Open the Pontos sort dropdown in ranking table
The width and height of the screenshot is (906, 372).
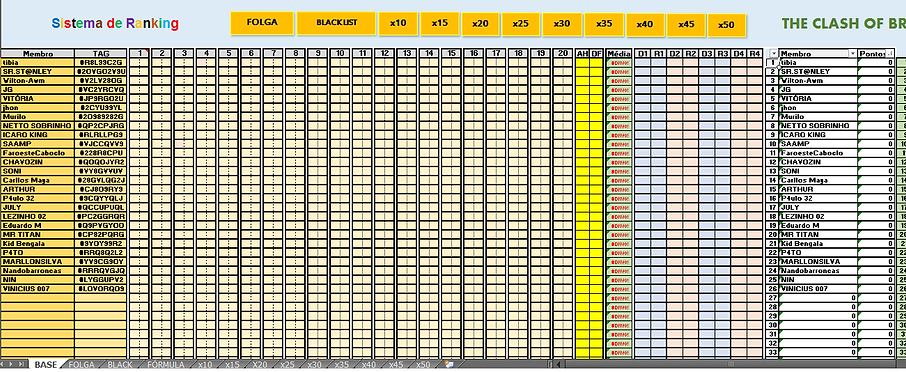click(889, 54)
